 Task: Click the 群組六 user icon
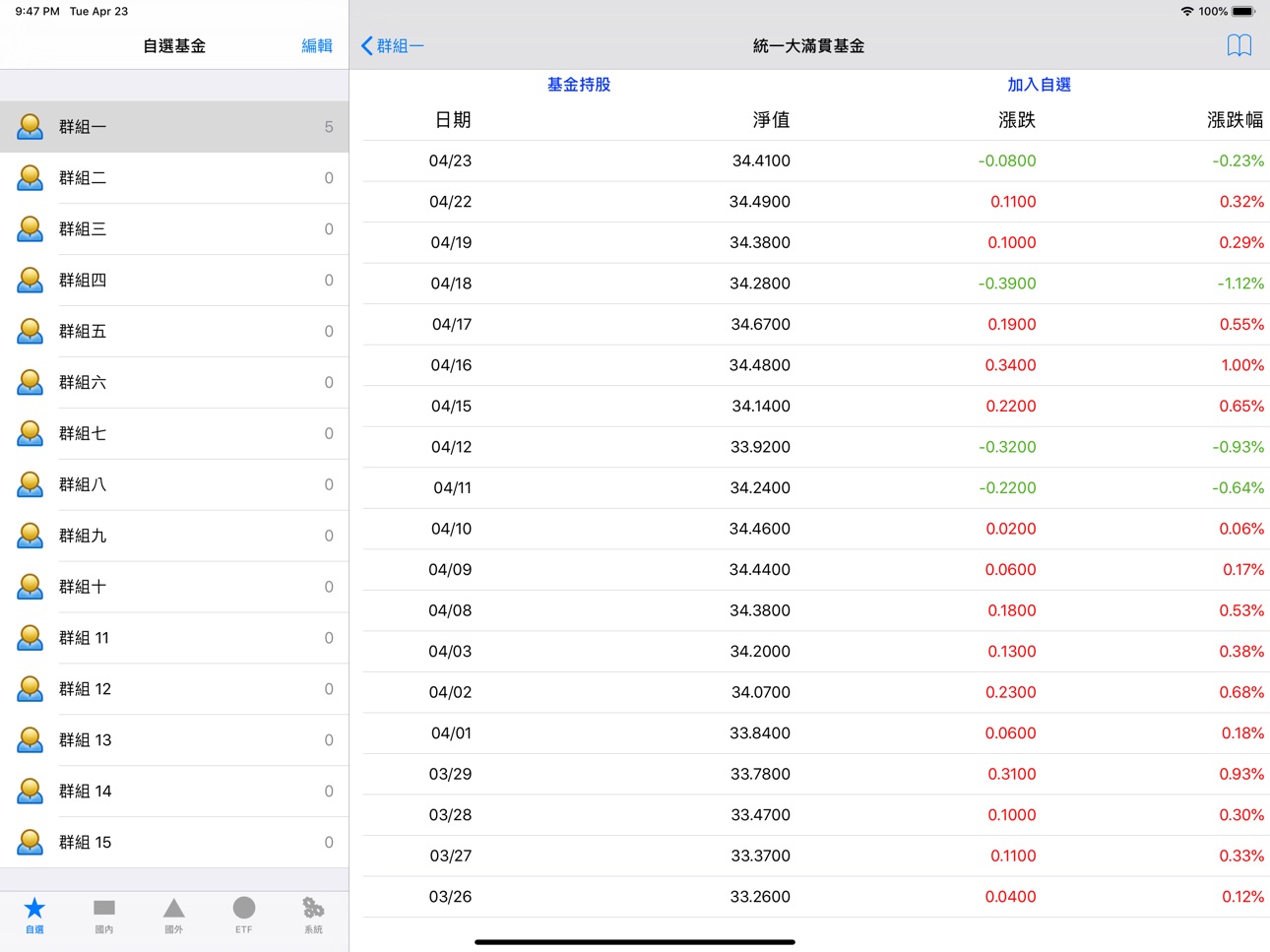31,382
